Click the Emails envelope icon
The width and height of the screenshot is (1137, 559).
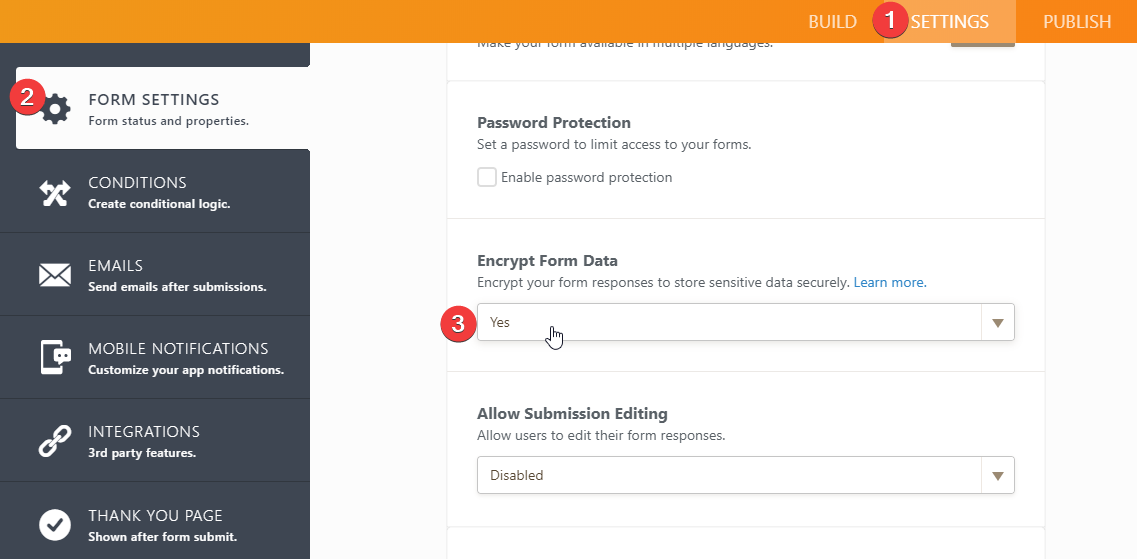(54, 275)
